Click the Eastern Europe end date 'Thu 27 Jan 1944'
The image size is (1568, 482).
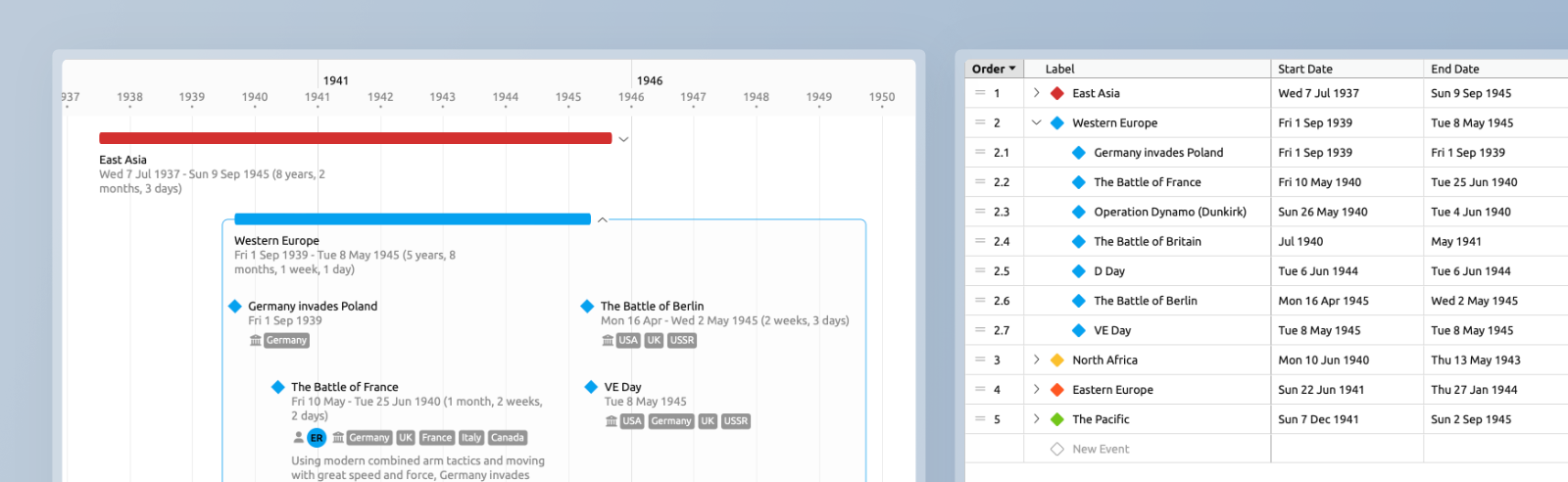tap(1474, 390)
